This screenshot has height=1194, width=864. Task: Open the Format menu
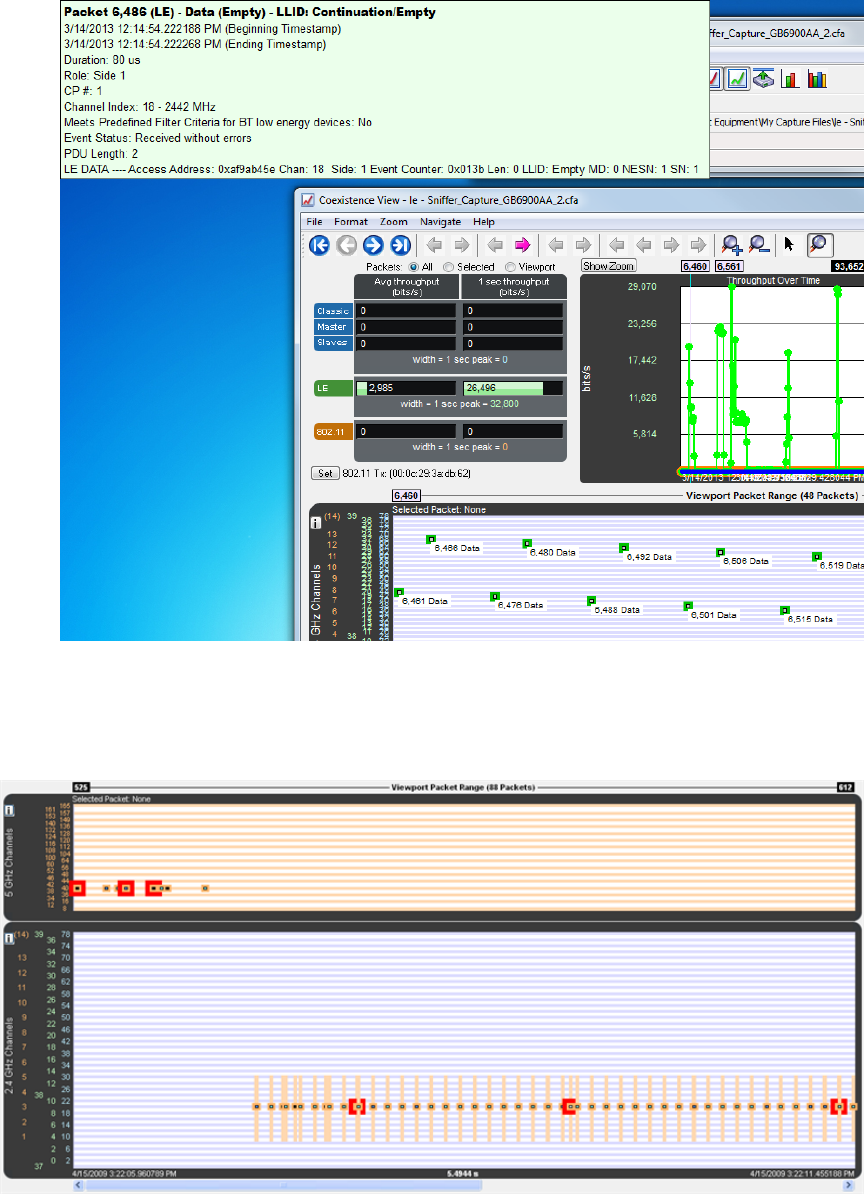point(350,221)
